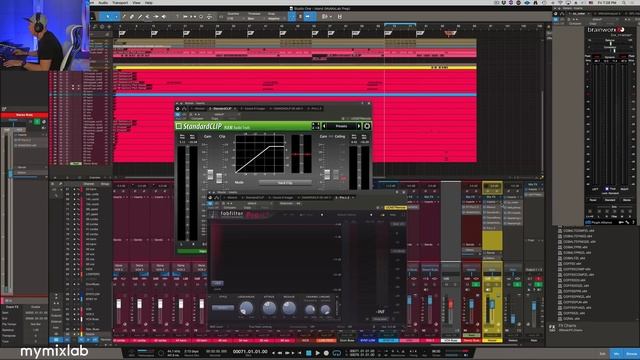Screen dimensions: 640x360
Task: Open StandardCLIP settings gear icon
Action: point(367,126)
